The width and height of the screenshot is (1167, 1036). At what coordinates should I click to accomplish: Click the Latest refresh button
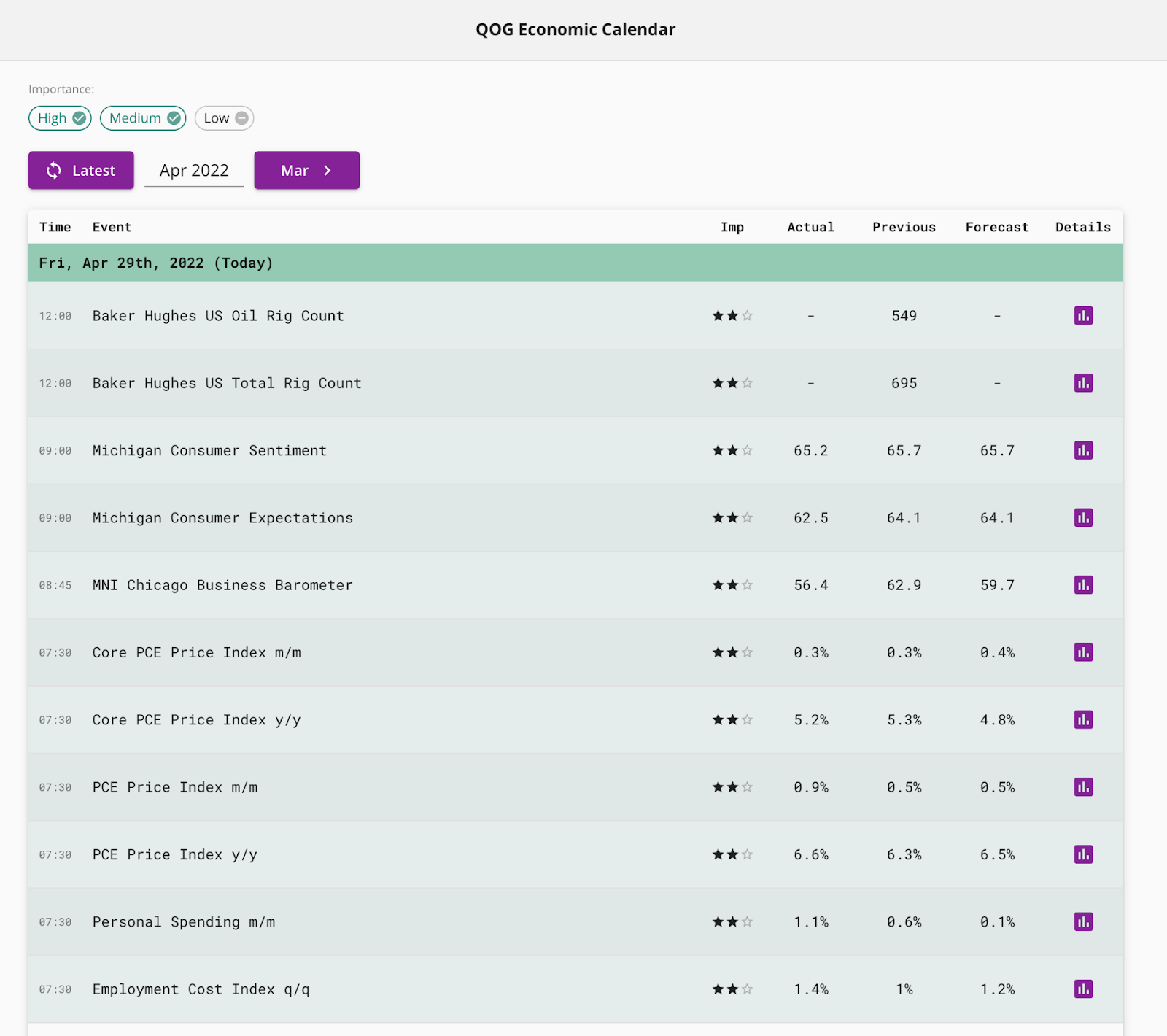tap(81, 170)
